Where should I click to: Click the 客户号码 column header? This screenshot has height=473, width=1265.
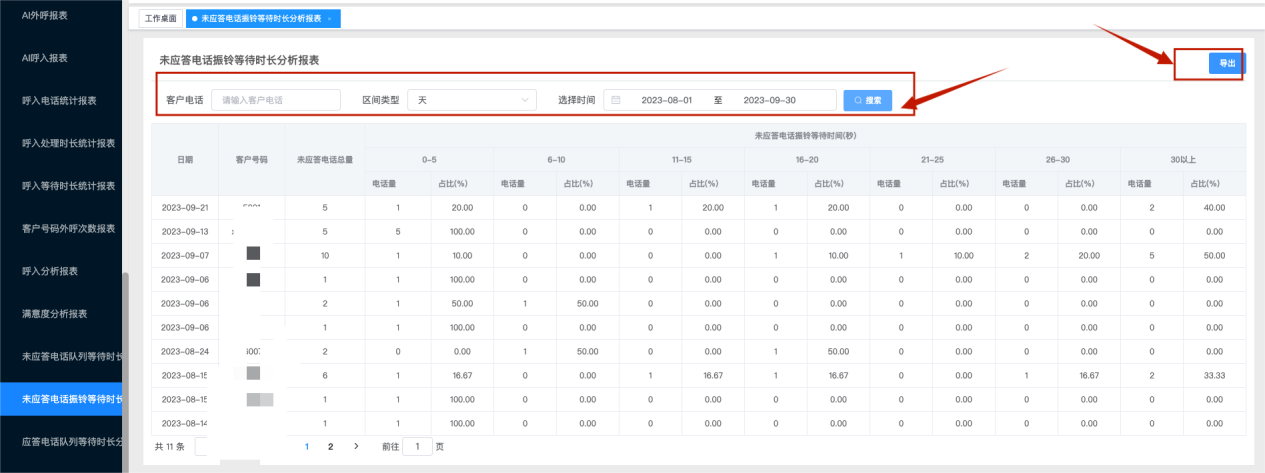(251, 160)
